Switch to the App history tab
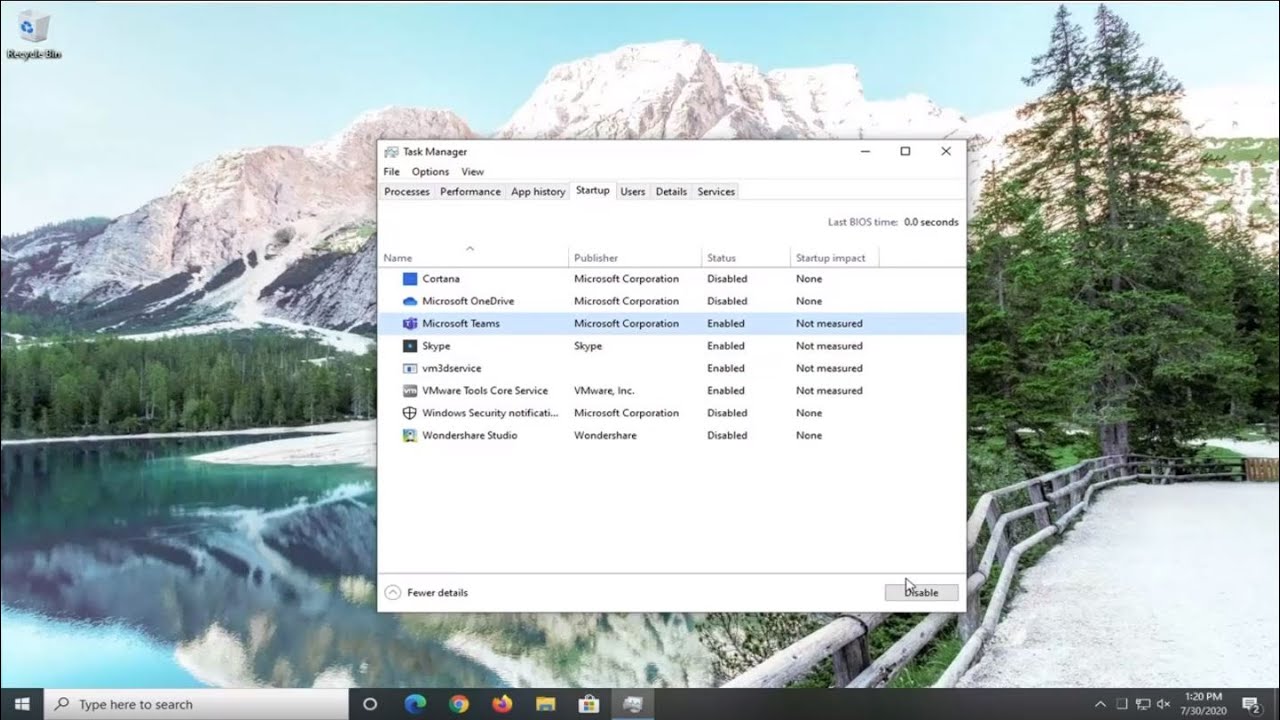1280x720 pixels. click(x=538, y=192)
